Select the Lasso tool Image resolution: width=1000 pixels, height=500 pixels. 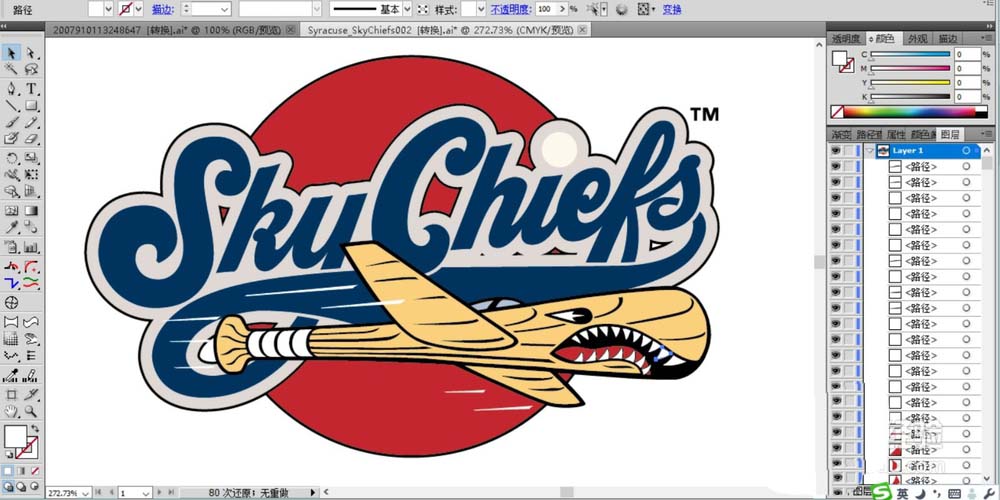tap(31, 70)
